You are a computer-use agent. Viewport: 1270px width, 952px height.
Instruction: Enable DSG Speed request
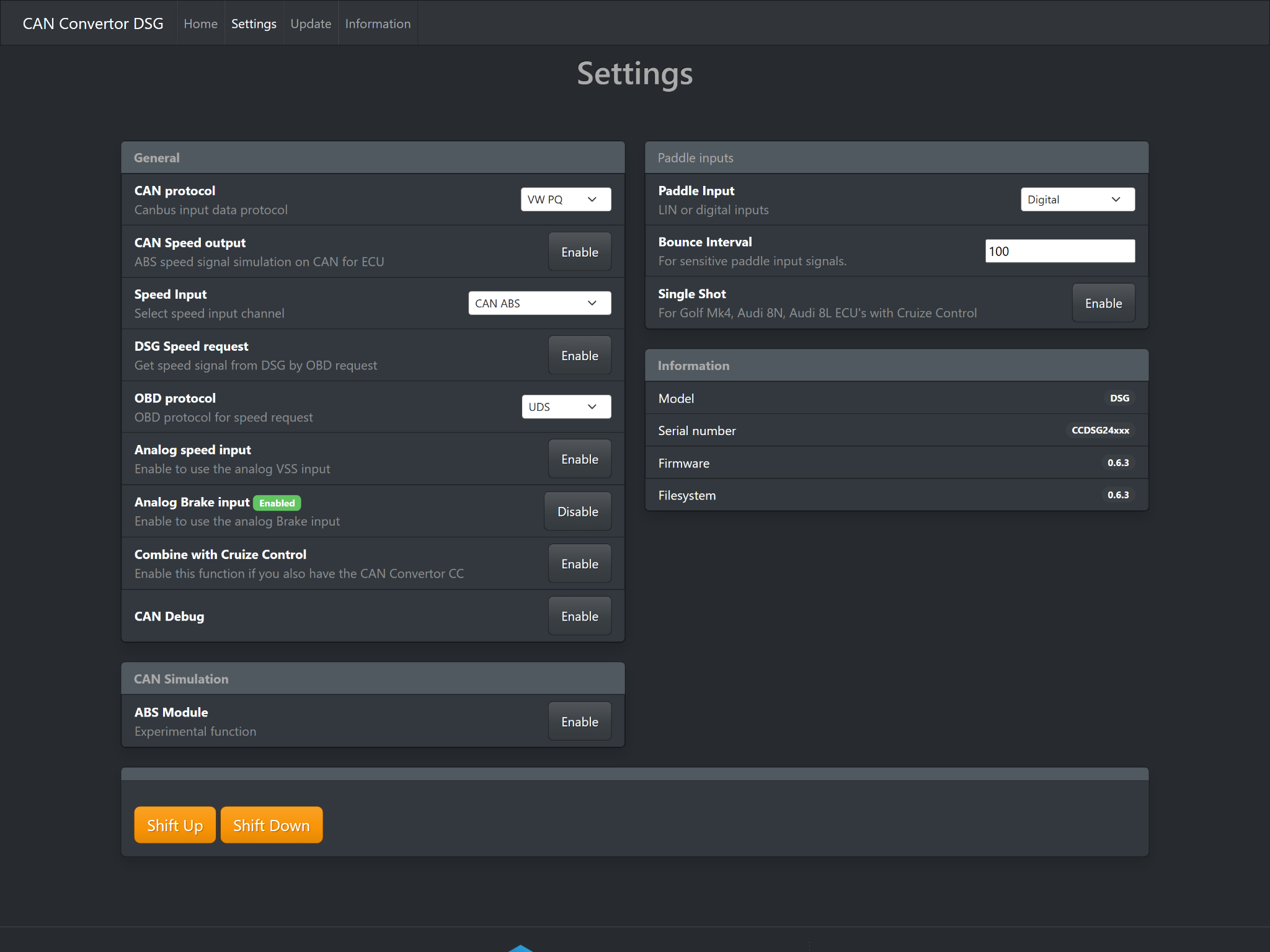click(x=580, y=355)
